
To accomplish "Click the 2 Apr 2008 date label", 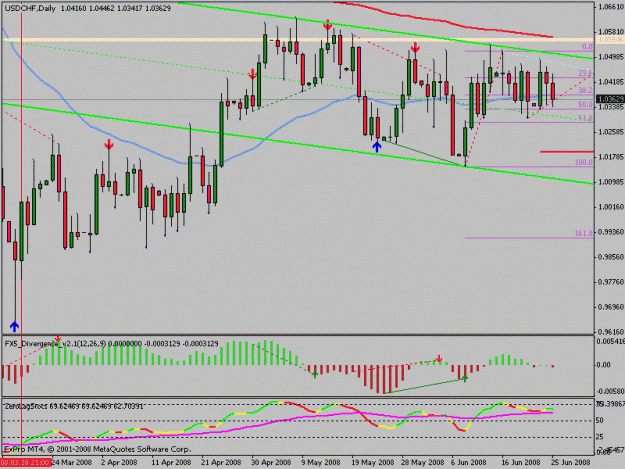I will click(x=119, y=462).
